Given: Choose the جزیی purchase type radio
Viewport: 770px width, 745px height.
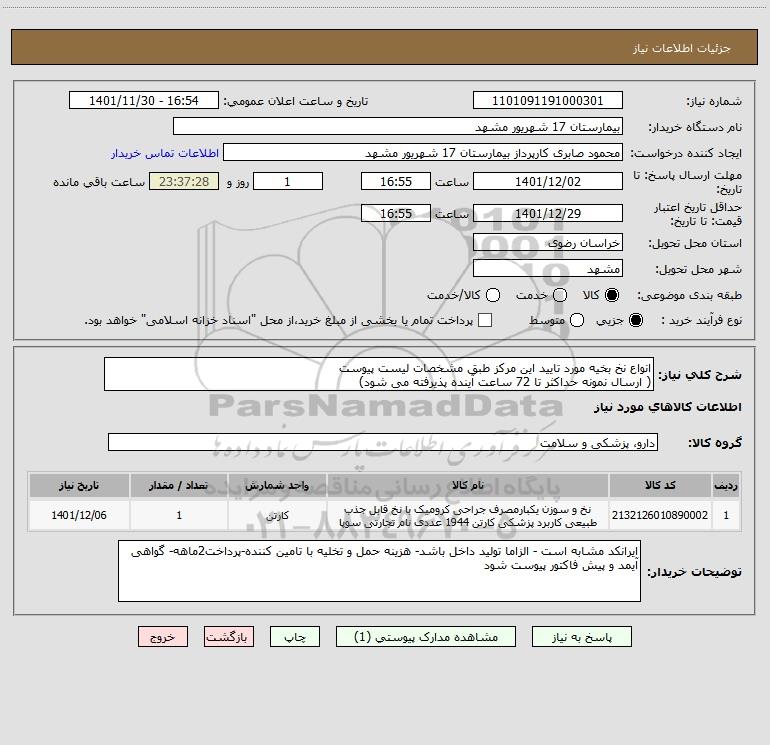Looking at the screenshot, I should click(x=636, y=320).
